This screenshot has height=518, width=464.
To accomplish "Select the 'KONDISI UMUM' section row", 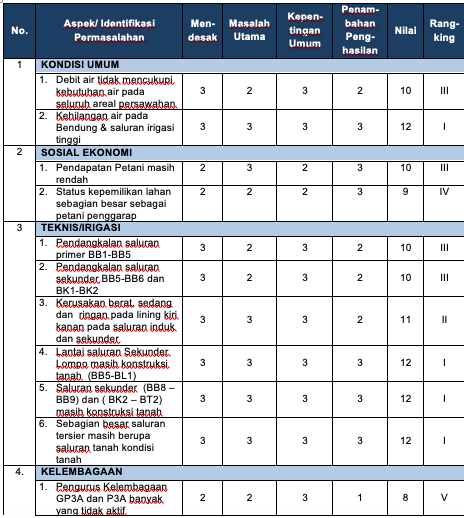I will pos(250,65).
